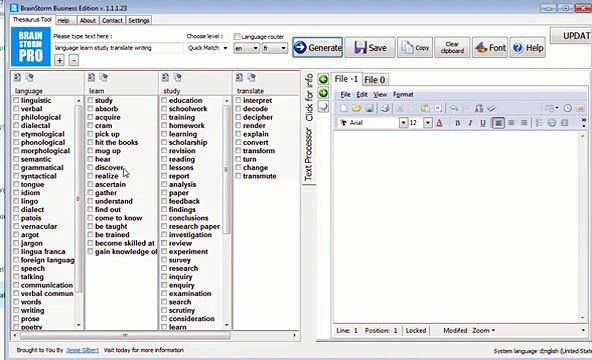The image size is (592, 360).
Task: Click the second icon above the 'study' column
Action: (177, 77)
